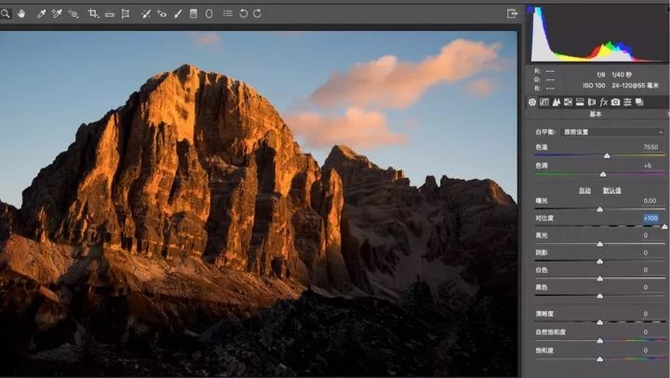This screenshot has width=670, height=378.
Task: Open the fx Effects panel tab
Action: point(604,102)
